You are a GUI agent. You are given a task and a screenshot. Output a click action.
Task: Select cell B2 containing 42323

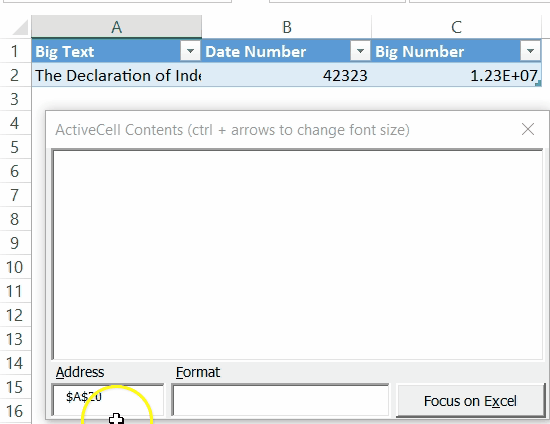[287, 75]
